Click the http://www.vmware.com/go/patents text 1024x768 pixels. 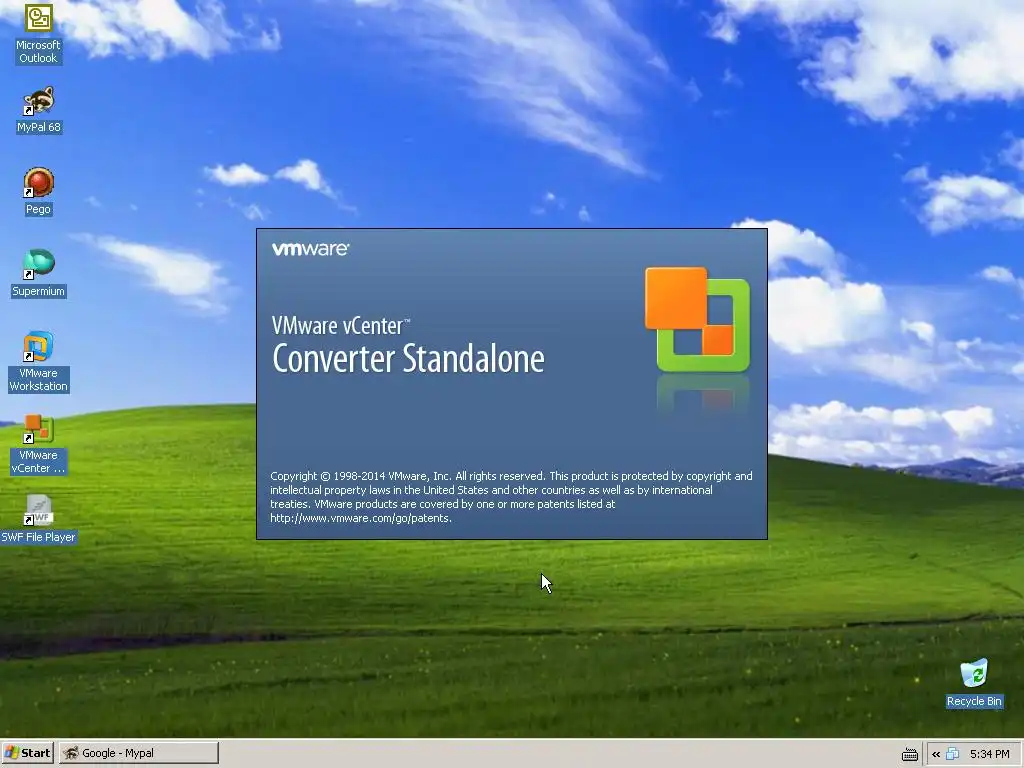[x=360, y=518]
